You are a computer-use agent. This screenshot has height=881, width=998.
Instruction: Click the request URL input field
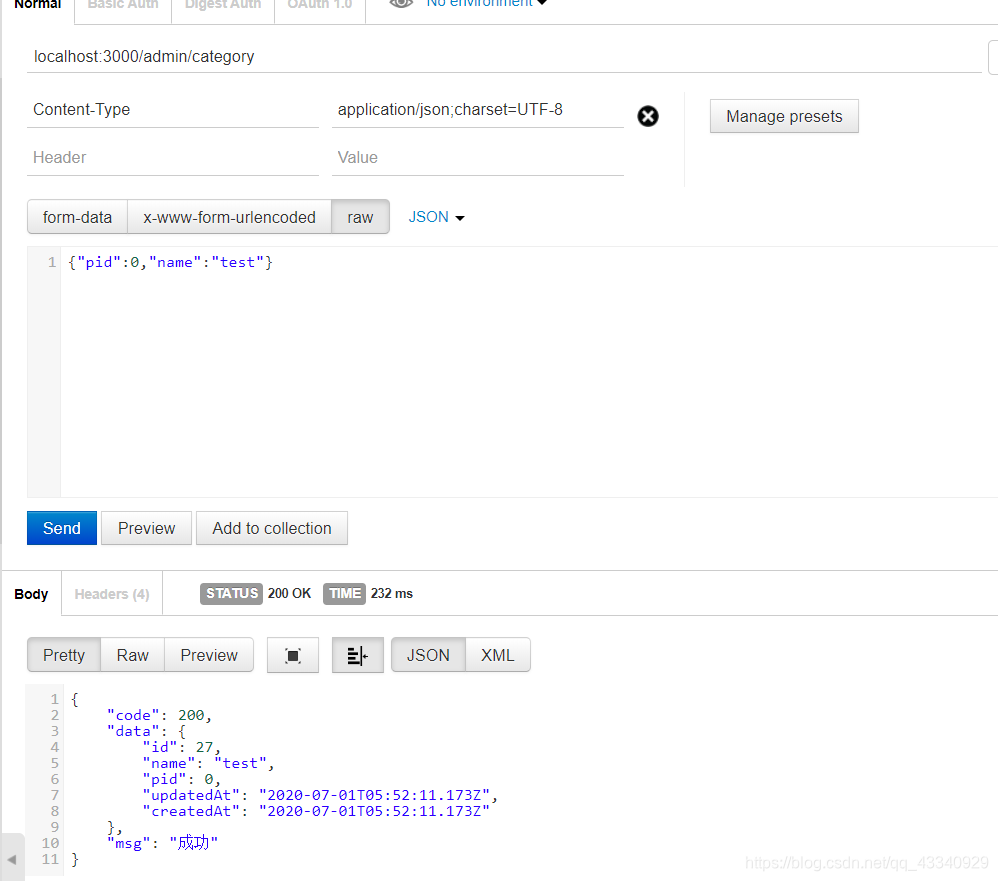(x=400, y=57)
